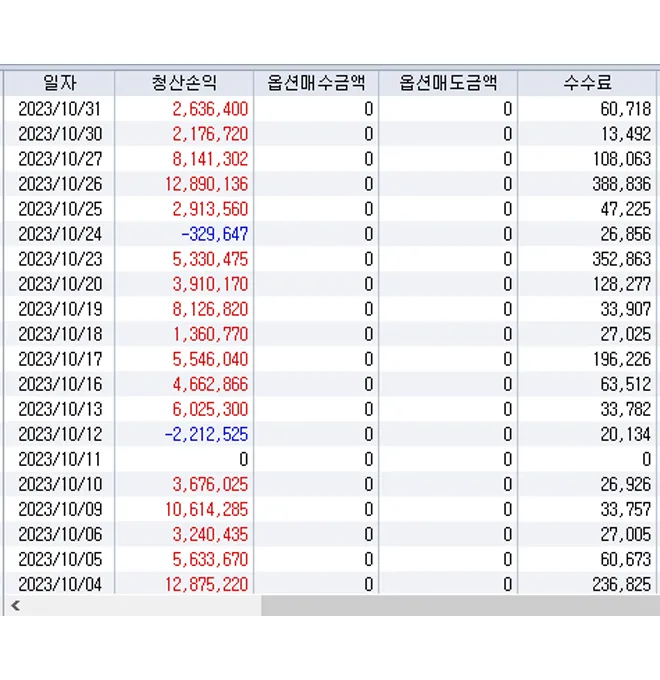Click profit value 3,910,170

pos(210,284)
